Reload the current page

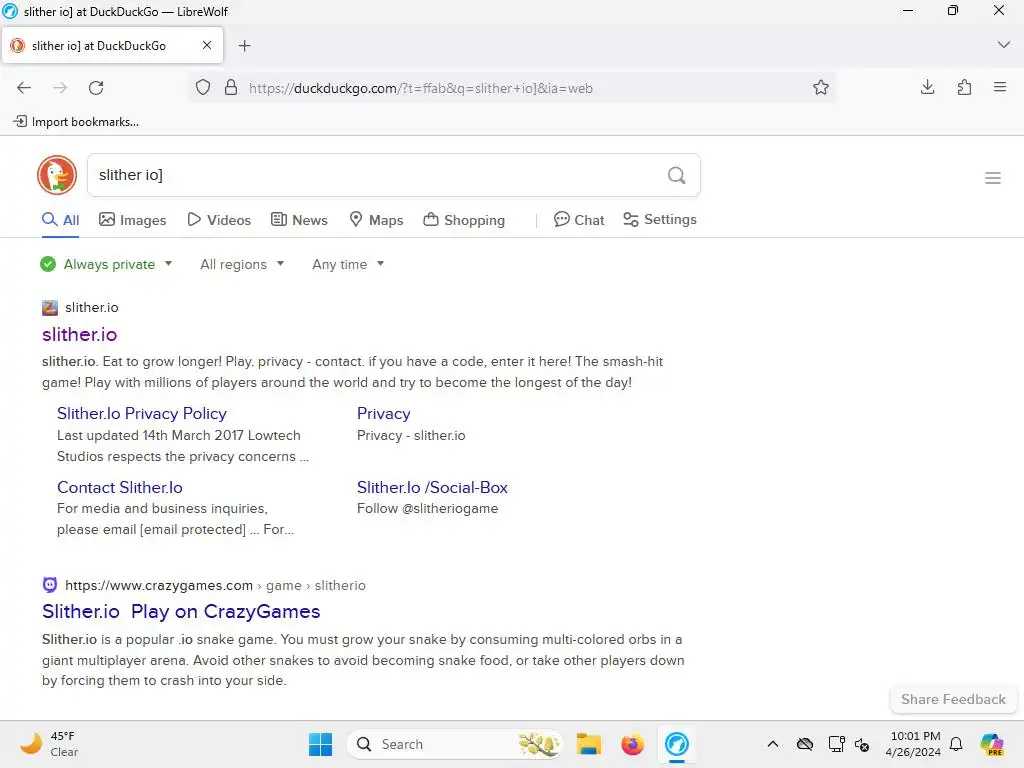(96, 88)
